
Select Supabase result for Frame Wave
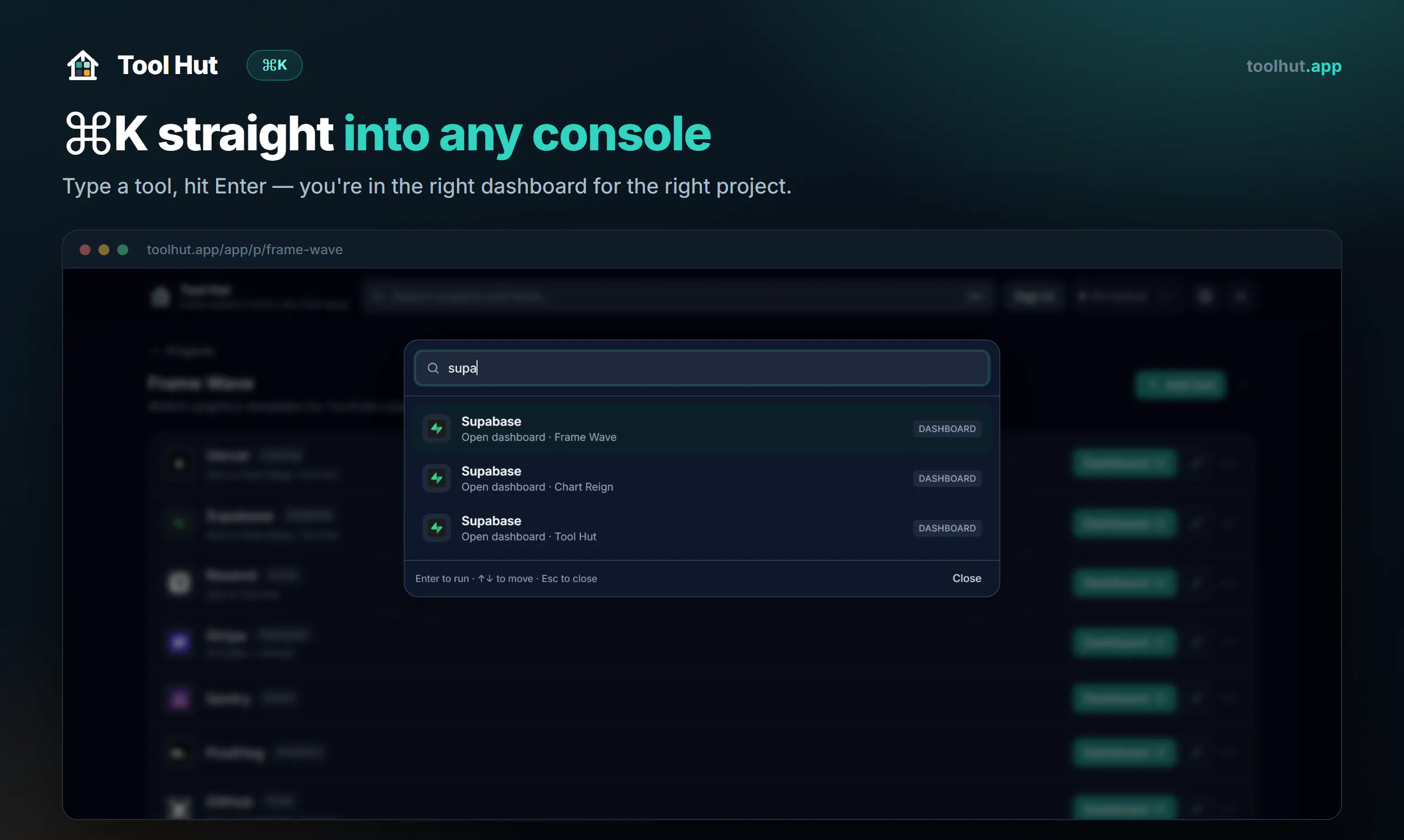(701, 428)
